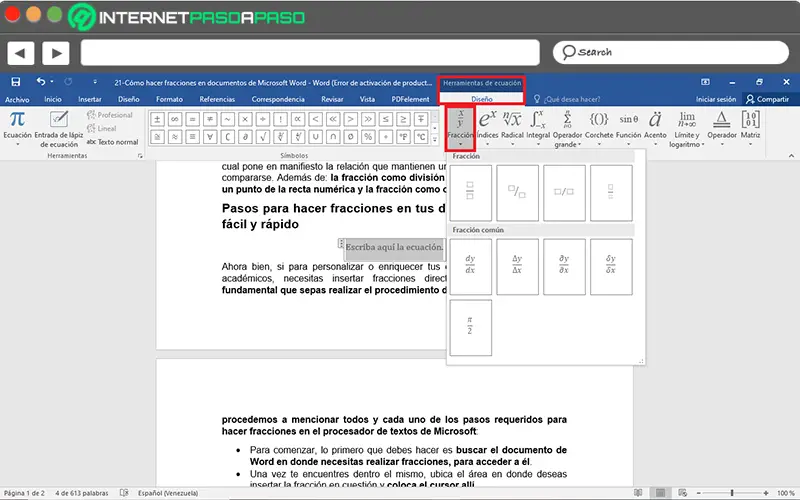Insert the square root symbol
Screen dimensions: 800x500
262,137
